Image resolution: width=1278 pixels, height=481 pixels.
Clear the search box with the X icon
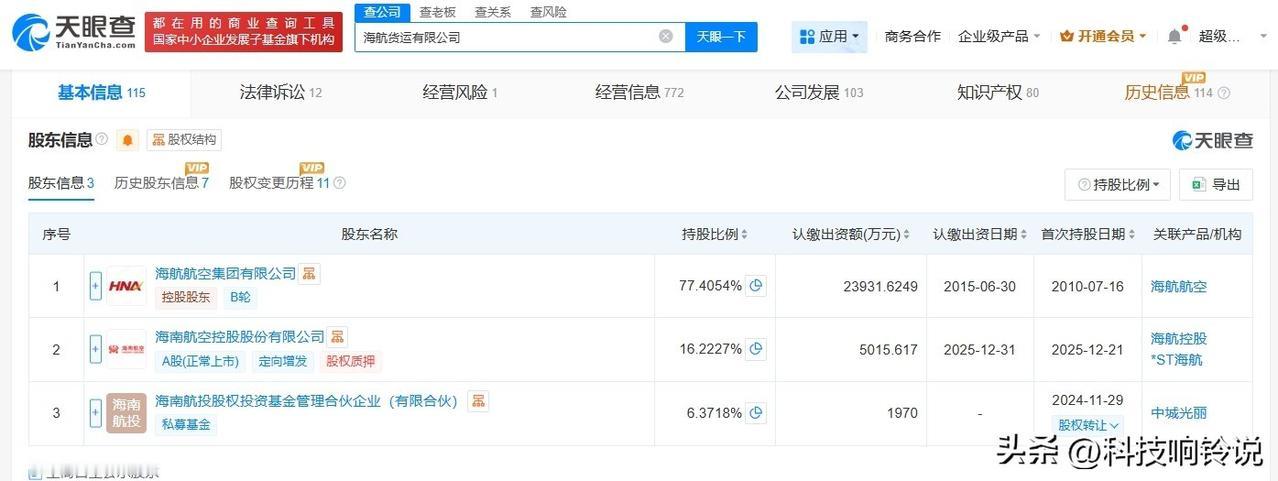point(666,37)
